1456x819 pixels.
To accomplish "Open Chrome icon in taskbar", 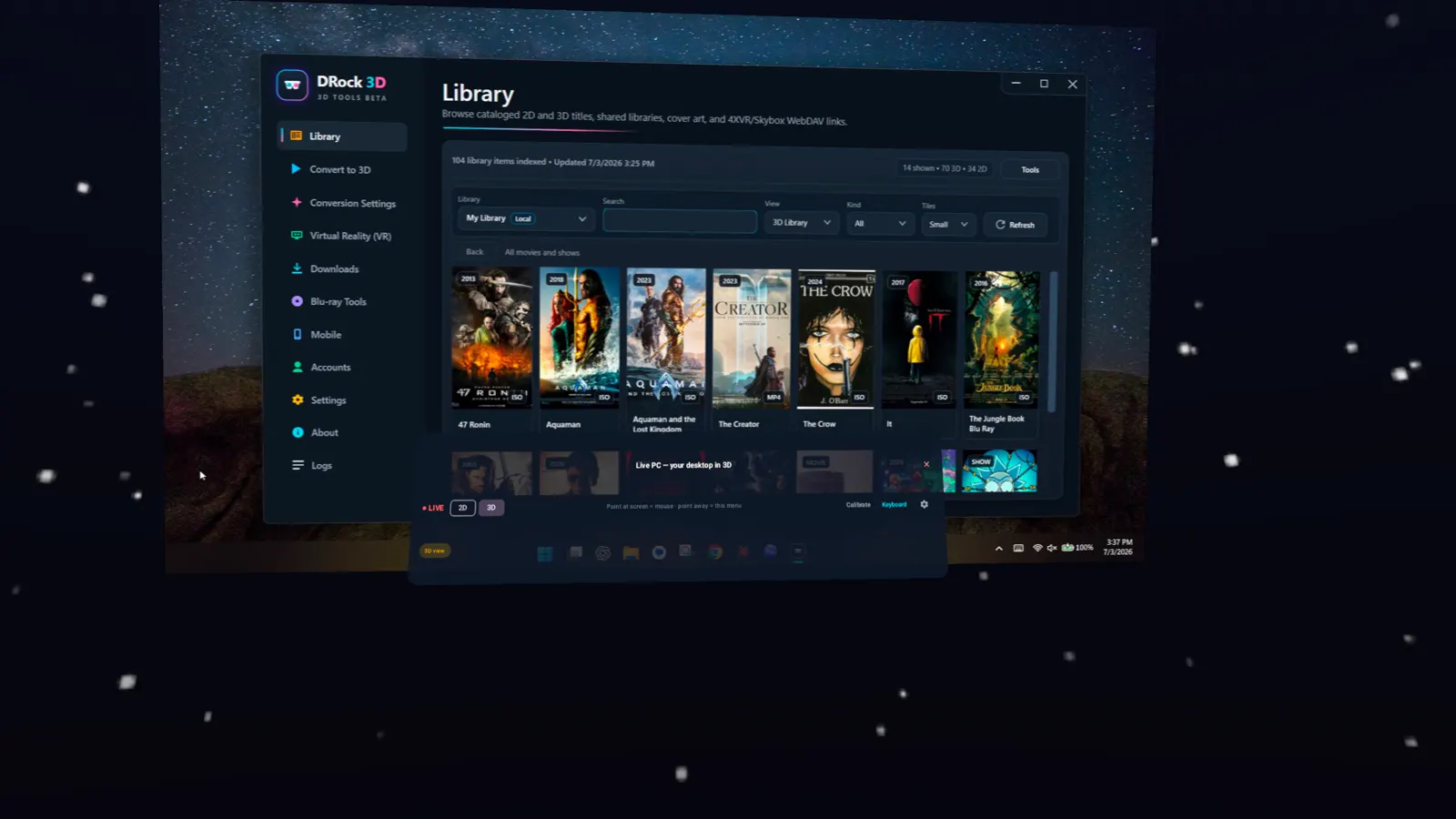I will 715,551.
